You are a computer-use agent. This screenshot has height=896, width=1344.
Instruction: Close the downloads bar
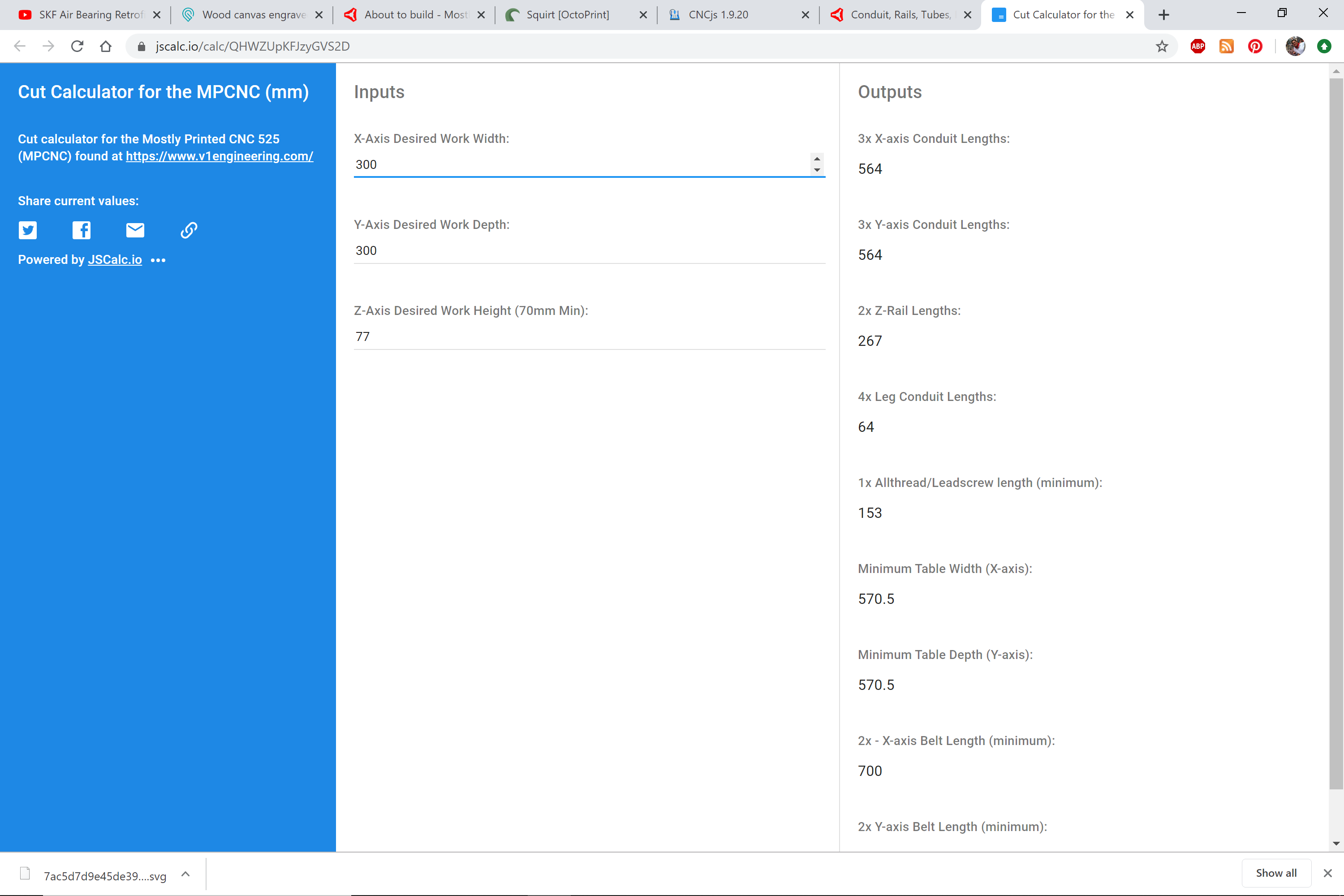click(1327, 873)
